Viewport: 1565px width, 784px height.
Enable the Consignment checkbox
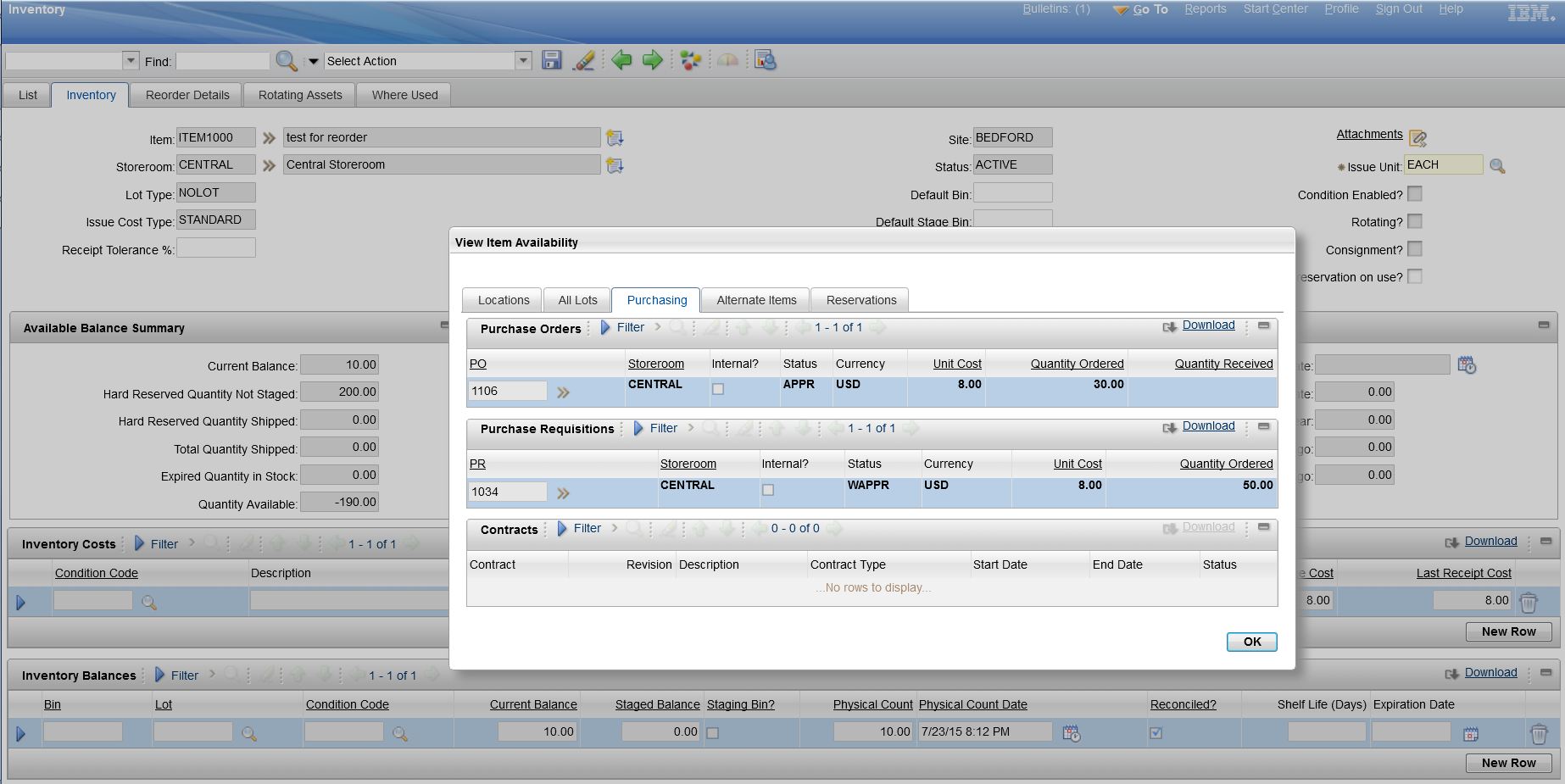[1414, 249]
